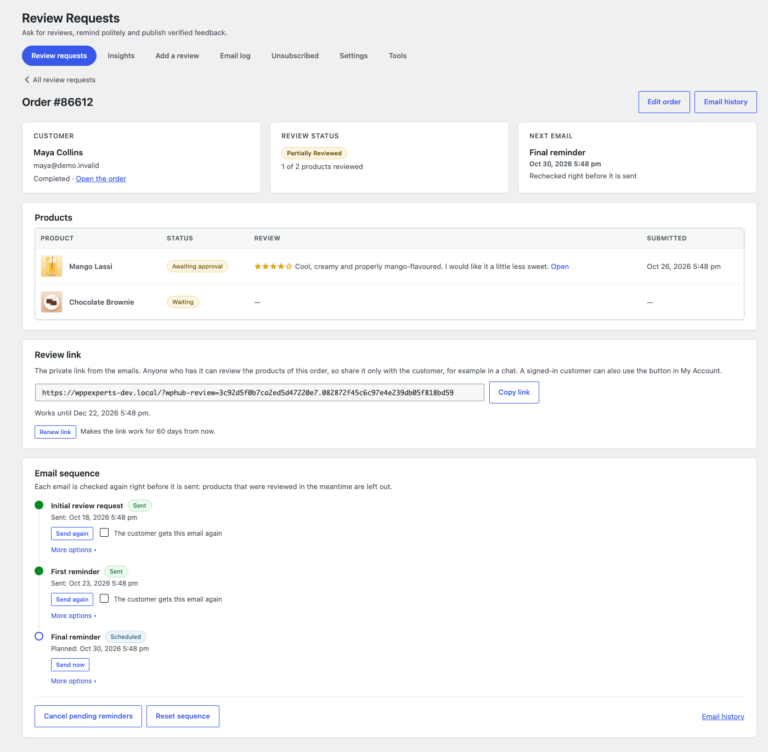Send the Initial review request again
The height and width of the screenshot is (752, 768).
(x=72, y=534)
